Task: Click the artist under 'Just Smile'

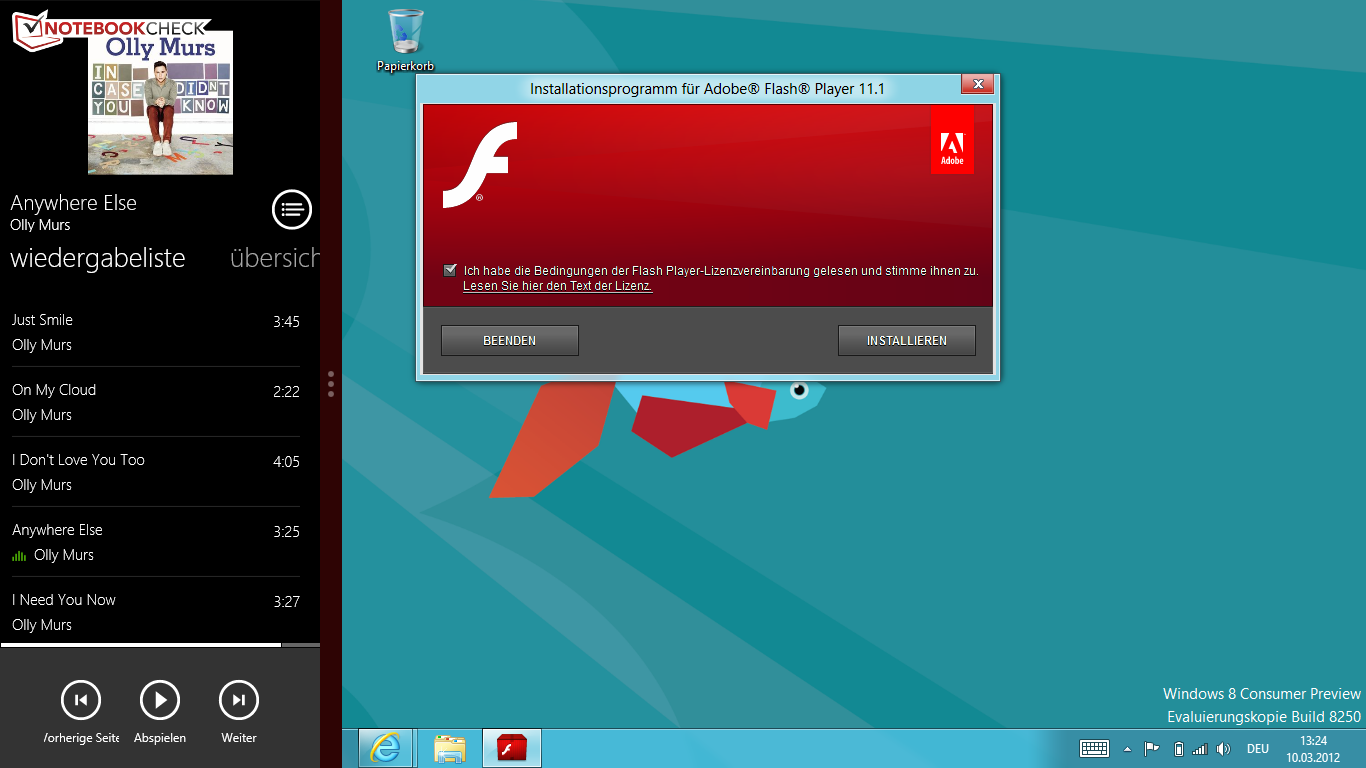Action: 42,345
